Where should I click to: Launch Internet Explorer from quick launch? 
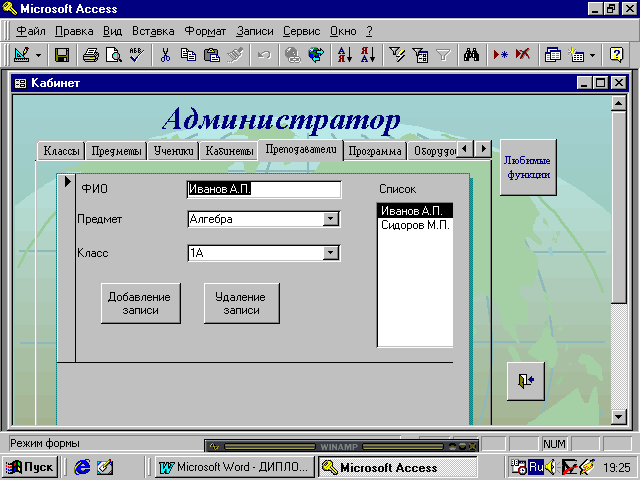82,467
